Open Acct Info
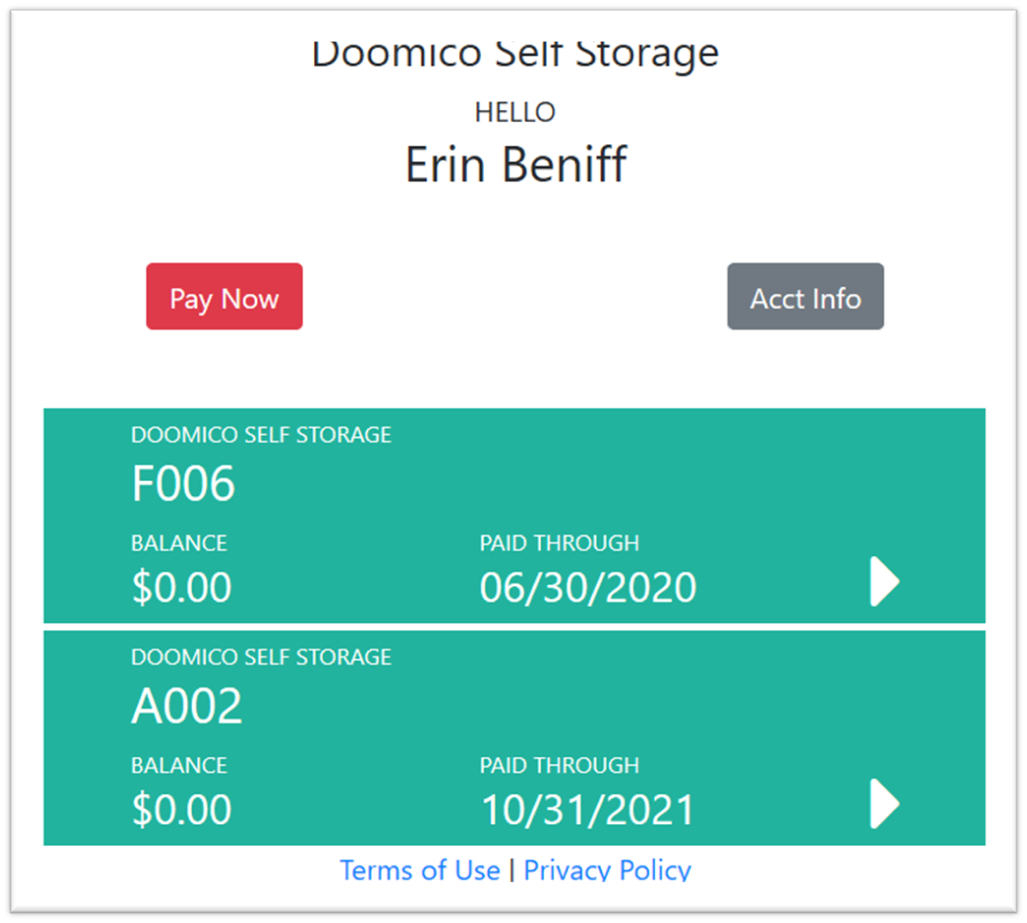 point(805,297)
